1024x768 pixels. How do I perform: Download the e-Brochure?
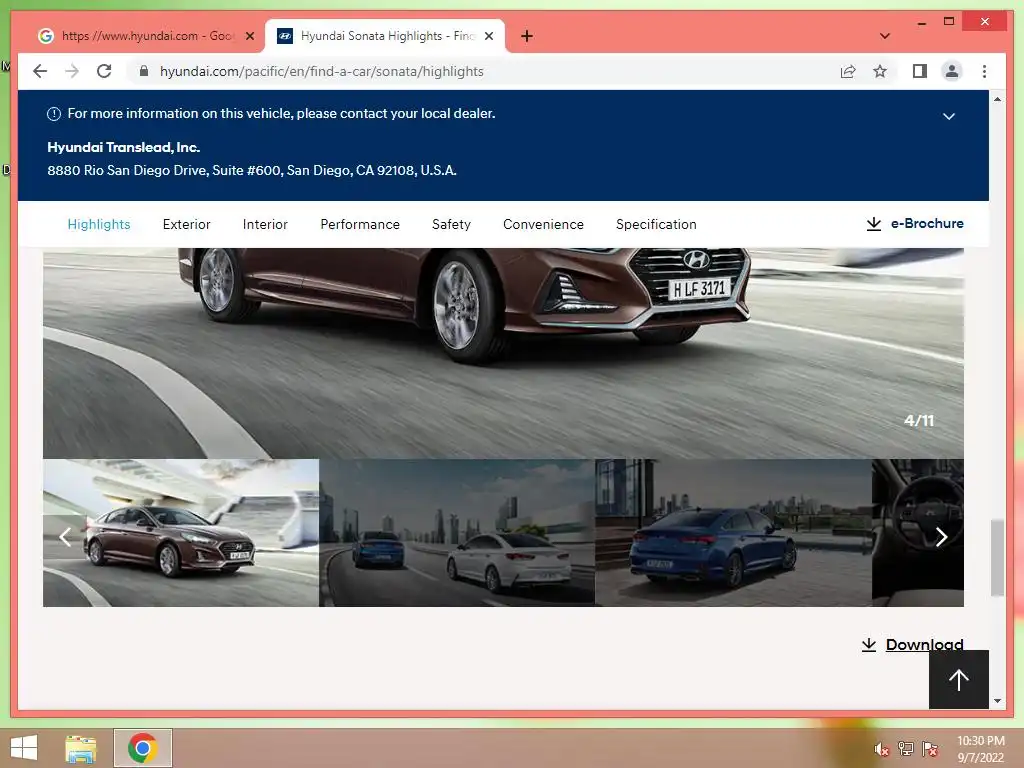[x=914, y=223]
